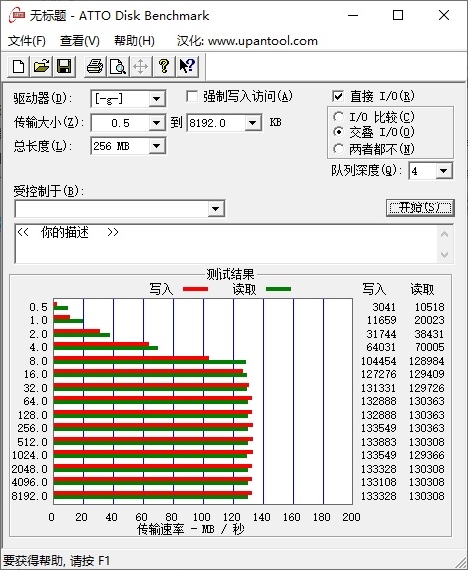Expand the 受控制于(B) dropdown
This screenshot has width=468, height=570.
click(216, 209)
